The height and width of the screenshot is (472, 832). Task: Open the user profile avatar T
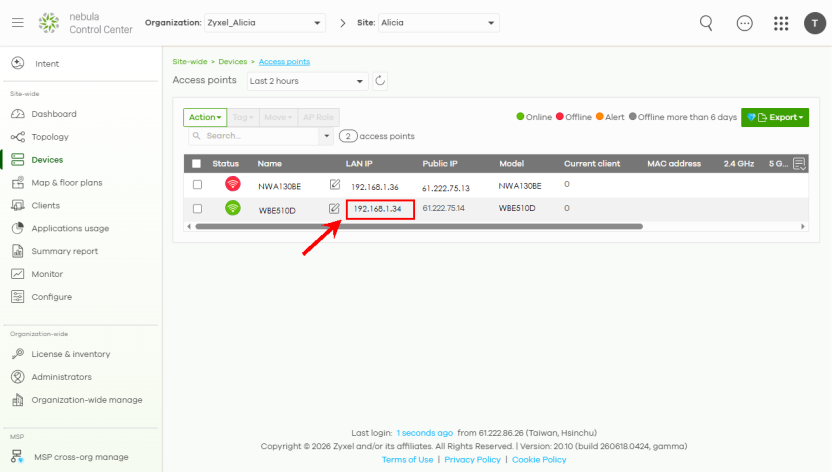pyautogui.click(x=814, y=23)
